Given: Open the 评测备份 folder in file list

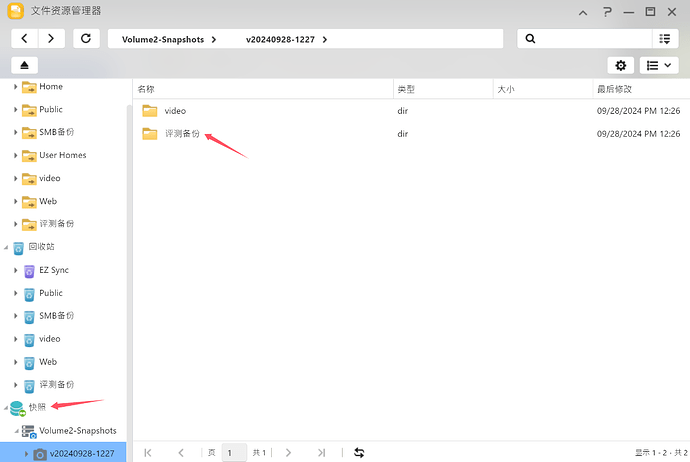Looking at the screenshot, I should (182, 133).
